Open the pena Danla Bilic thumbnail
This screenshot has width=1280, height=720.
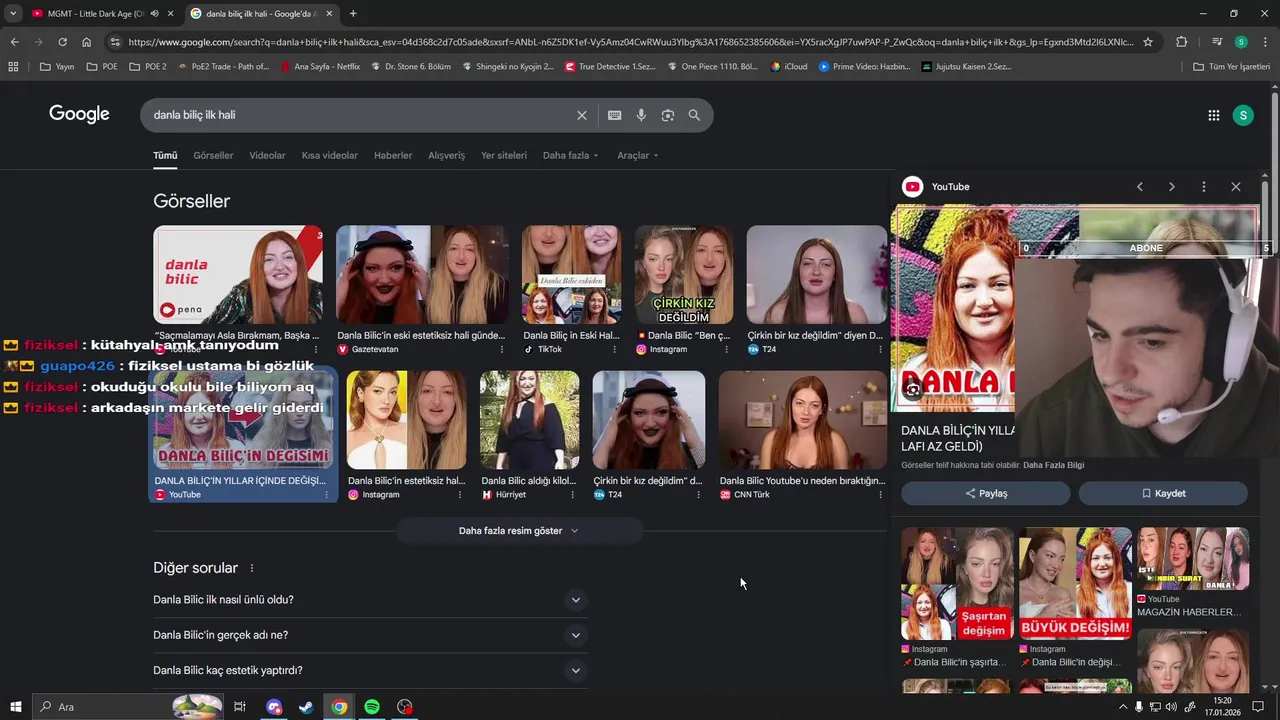[238, 275]
